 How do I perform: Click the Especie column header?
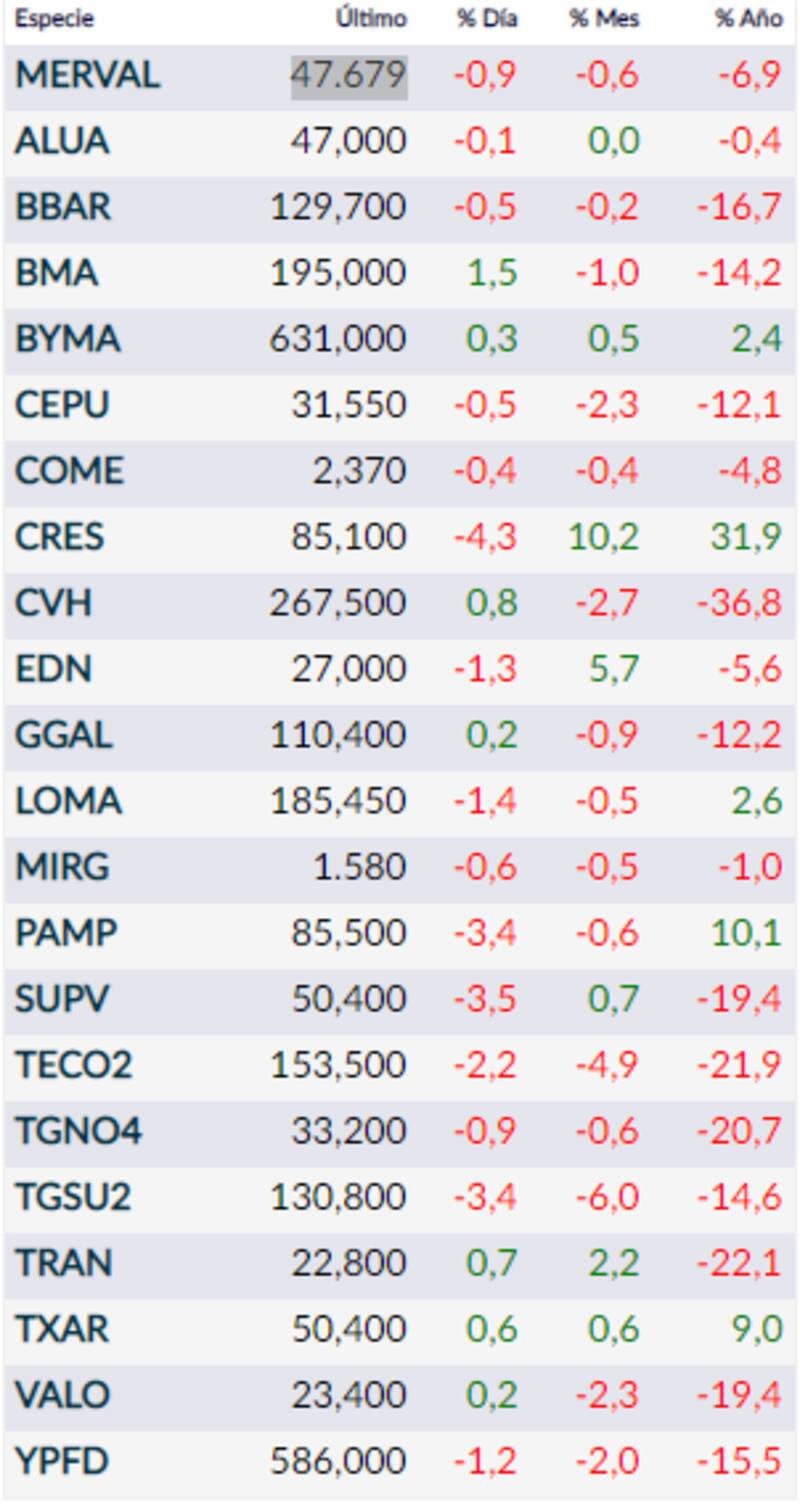point(54,19)
